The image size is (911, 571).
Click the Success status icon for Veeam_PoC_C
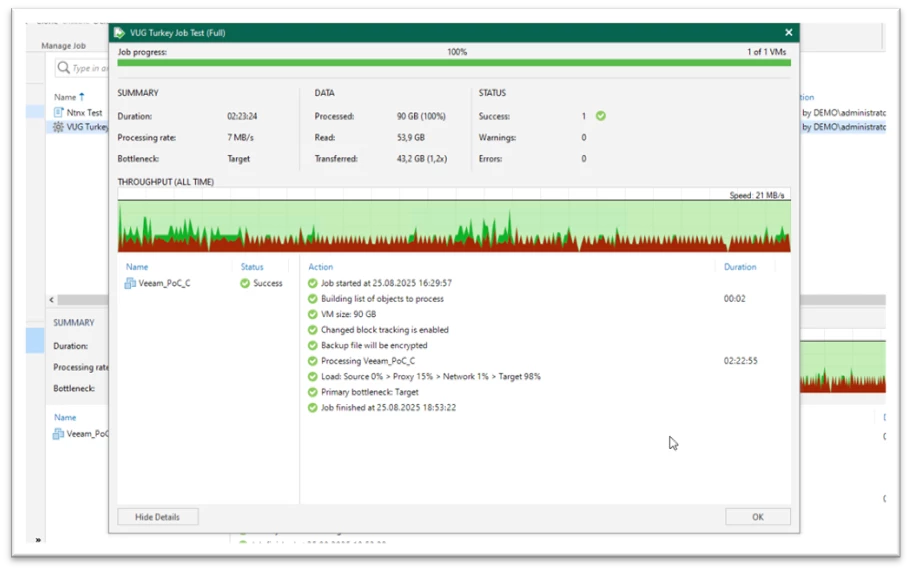pyautogui.click(x=245, y=283)
